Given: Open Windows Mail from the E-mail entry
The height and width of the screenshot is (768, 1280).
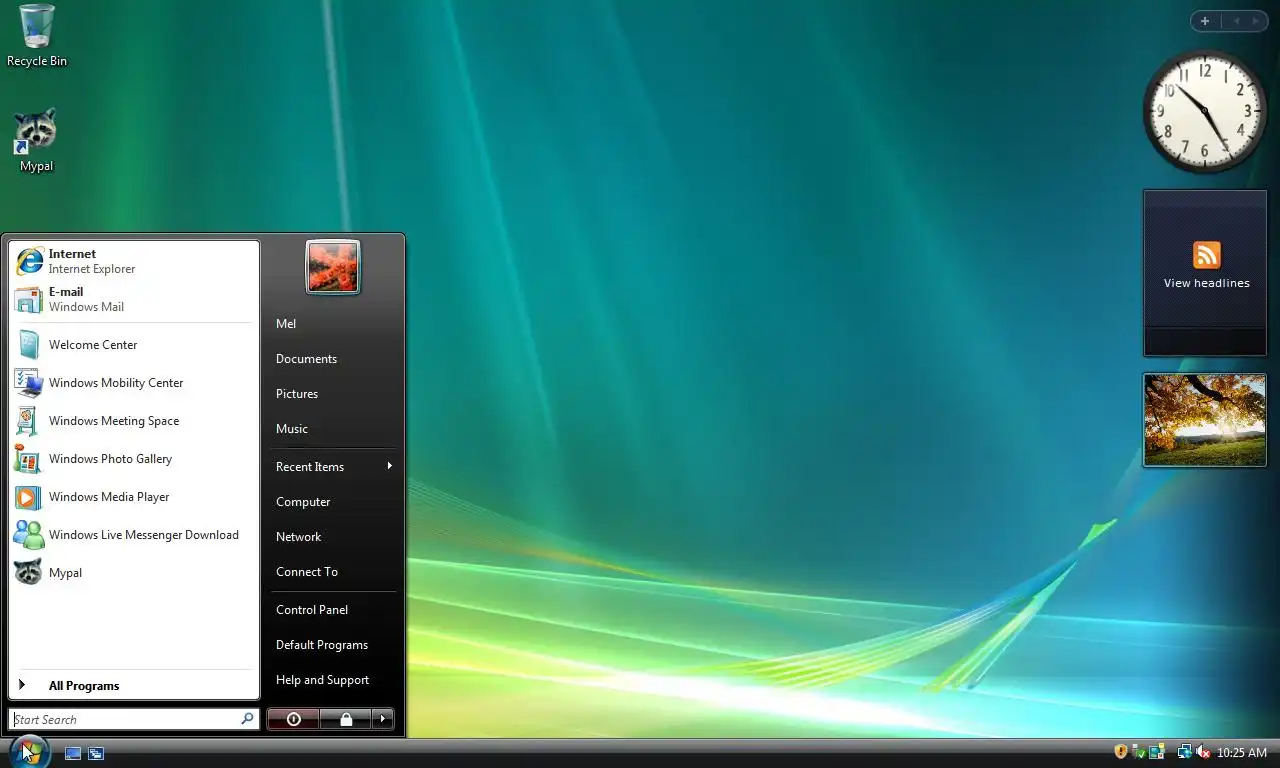Looking at the screenshot, I should pyautogui.click(x=134, y=299).
